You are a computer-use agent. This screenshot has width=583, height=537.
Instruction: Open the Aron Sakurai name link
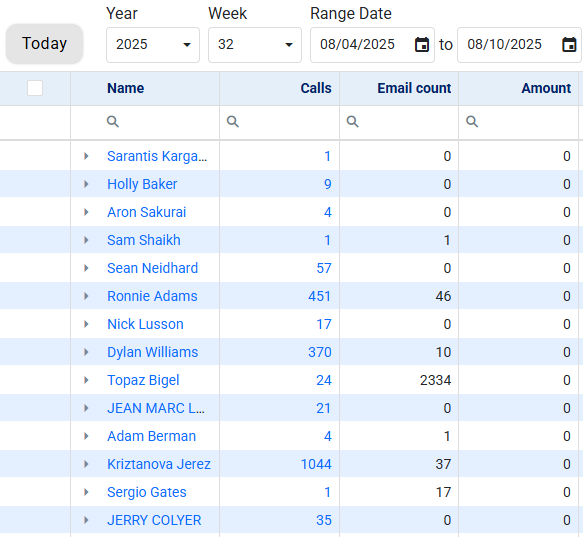click(146, 212)
